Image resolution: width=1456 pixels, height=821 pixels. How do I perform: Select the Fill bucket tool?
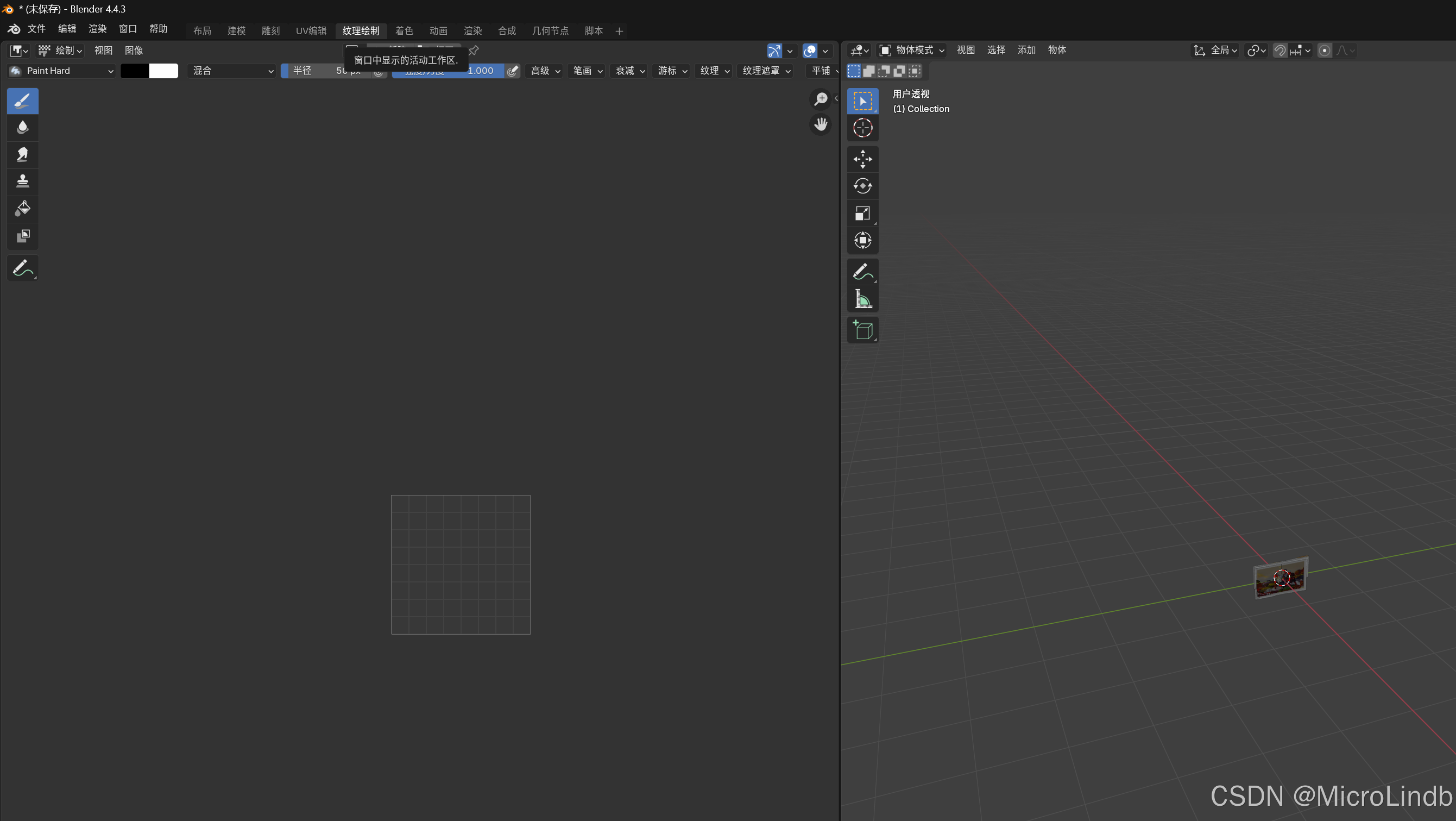click(x=23, y=208)
